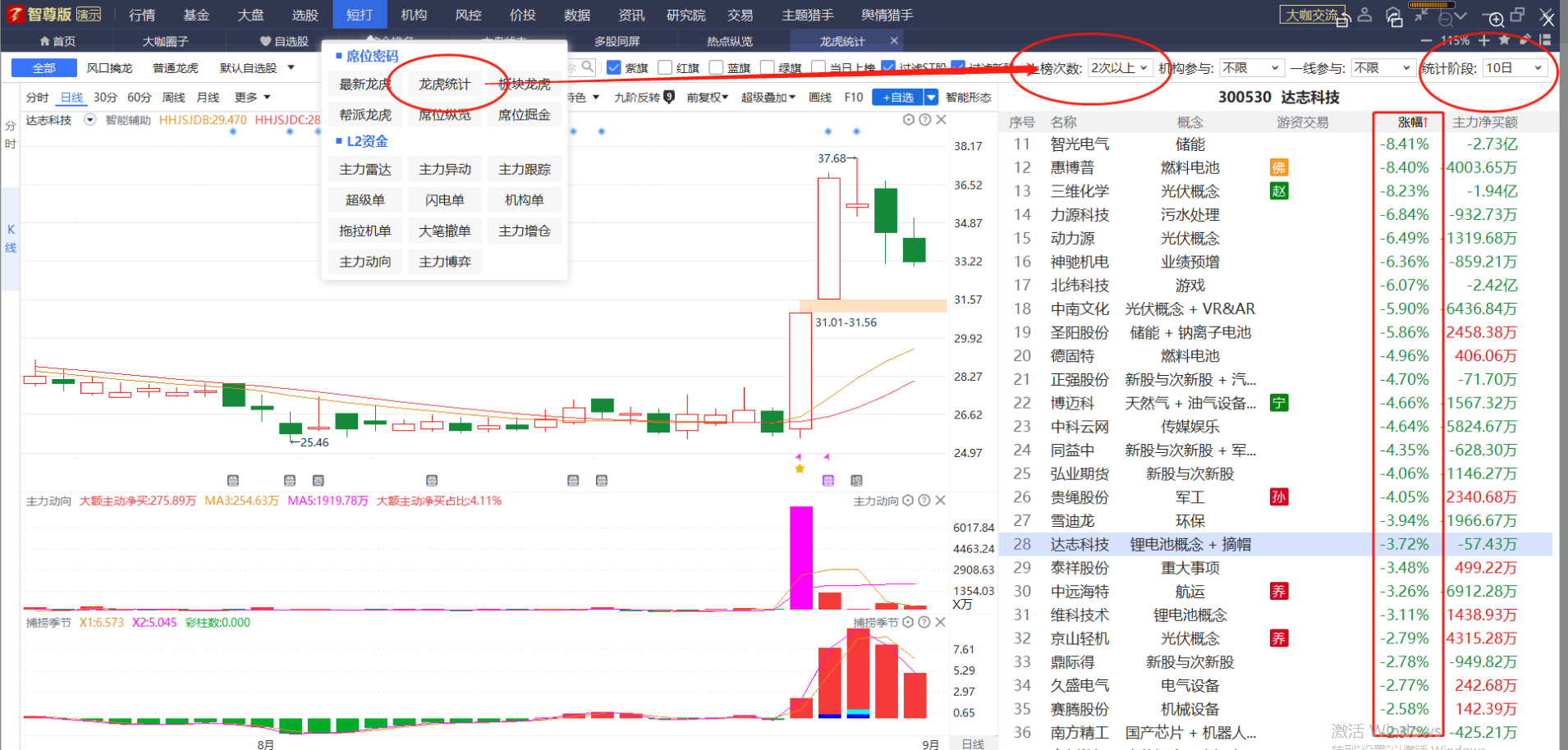Open the 上榜次数 2次以上 dropdown
The image size is (1568, 750).
[x=1120, y=68]
